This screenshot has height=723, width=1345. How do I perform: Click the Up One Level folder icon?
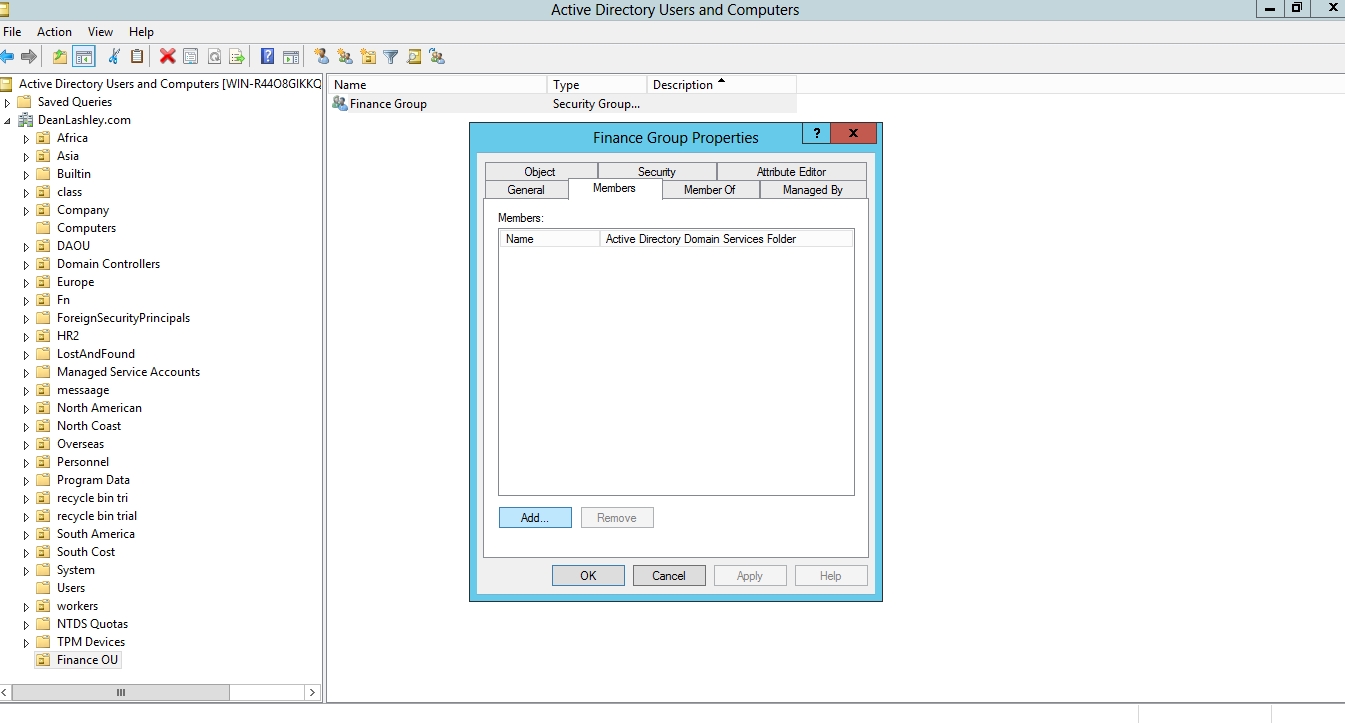[x=60, y=57]
